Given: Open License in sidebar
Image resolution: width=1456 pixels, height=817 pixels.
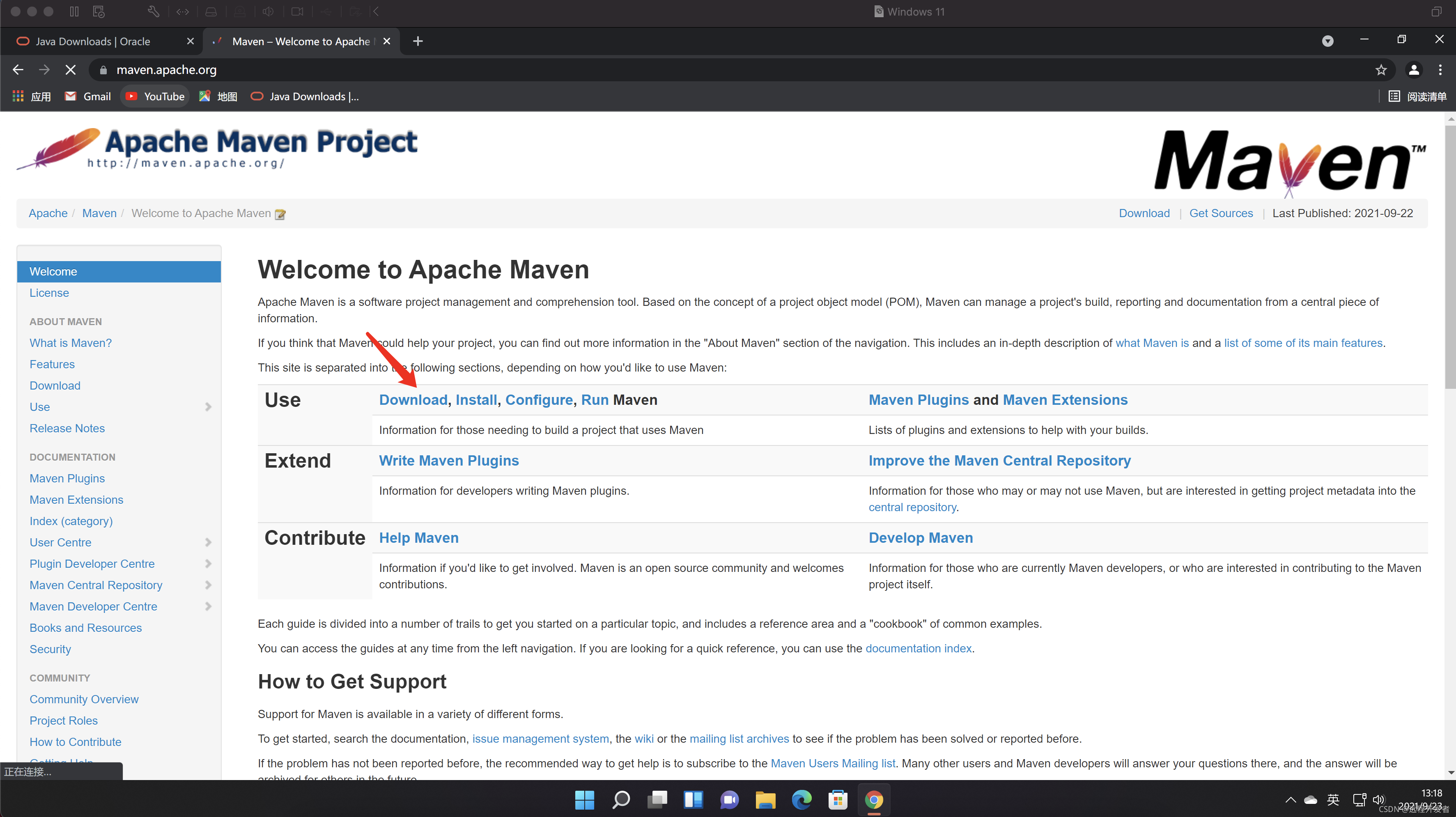Looking at the screenshot, I should [x=49, y=293].
